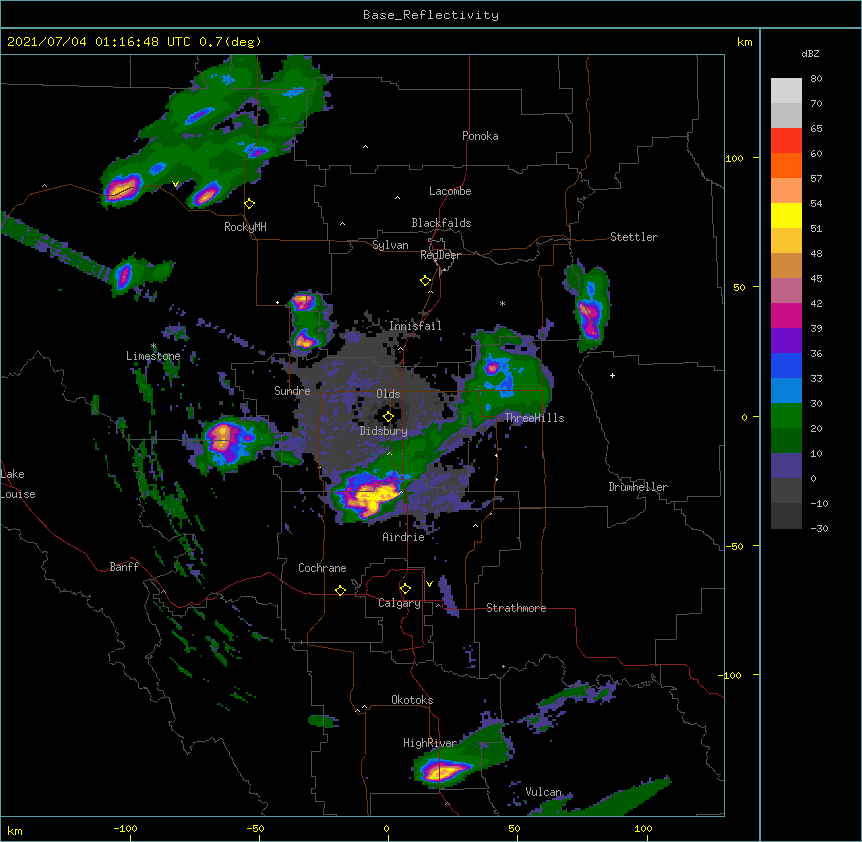Click the -30 dBZ value in the legend
This screenshot has height=842, width=862.
point(819,528)
